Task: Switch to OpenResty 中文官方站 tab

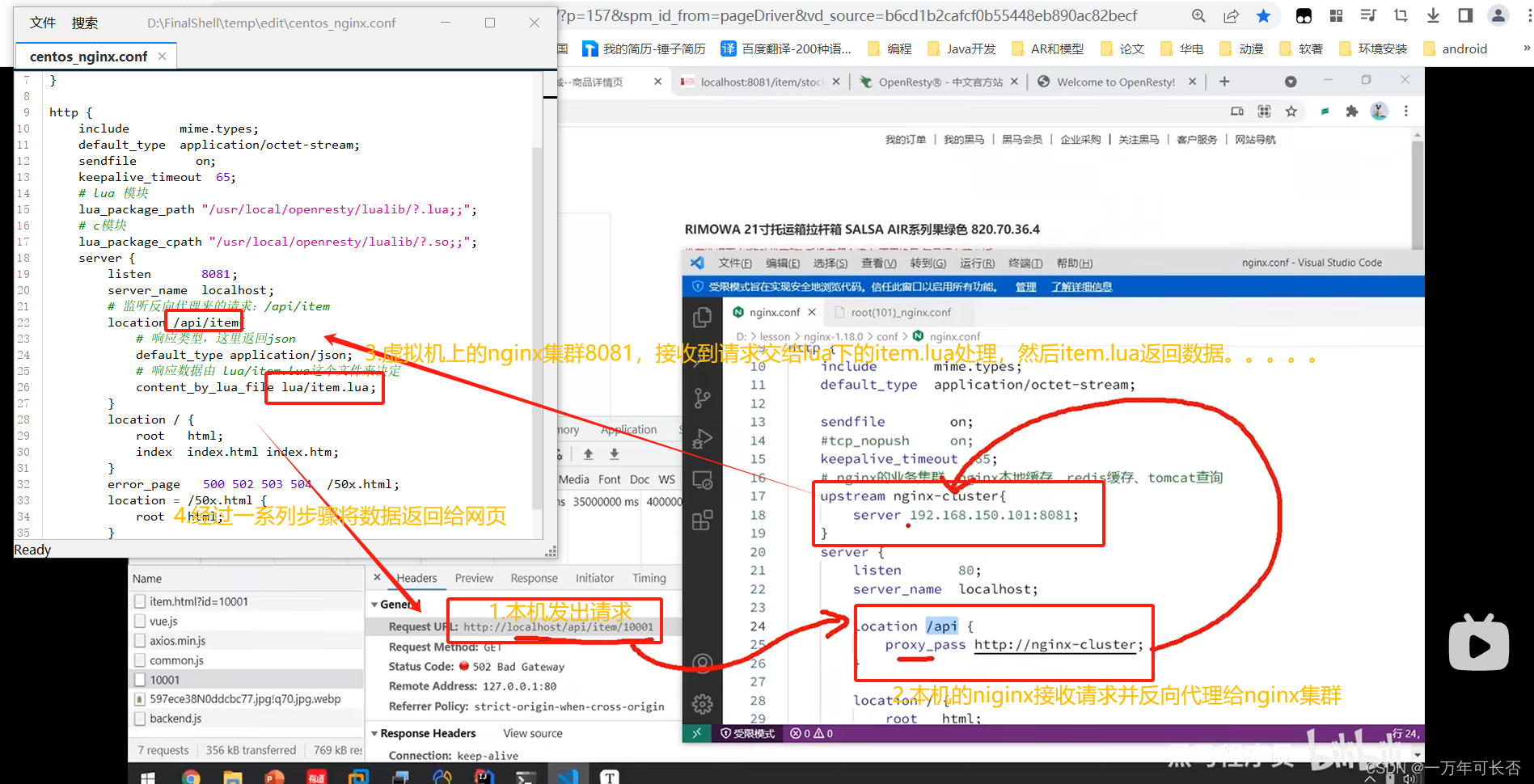Action: [932, 82]
